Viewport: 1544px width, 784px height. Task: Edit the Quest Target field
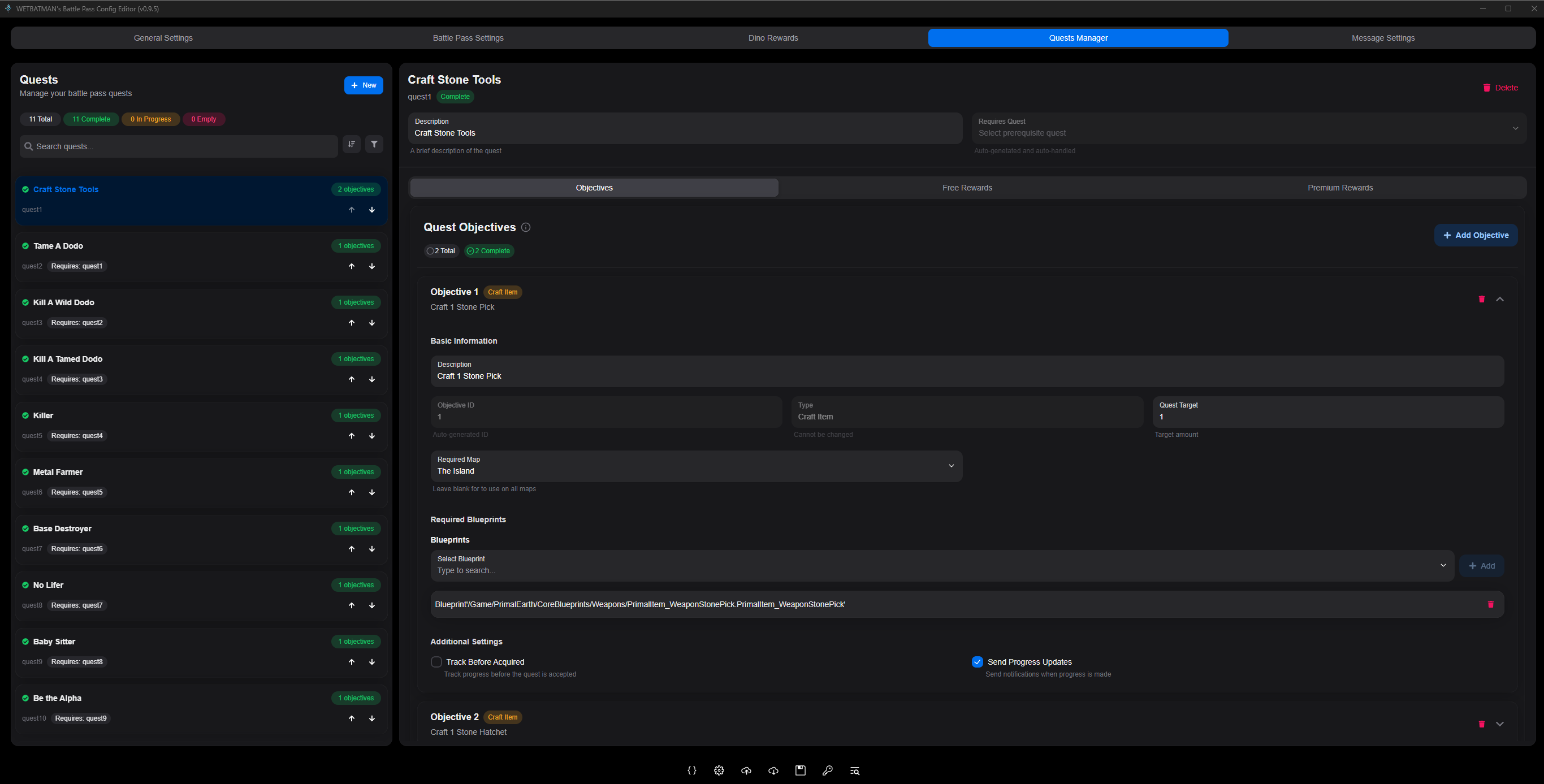click(x=1328, y=412)
